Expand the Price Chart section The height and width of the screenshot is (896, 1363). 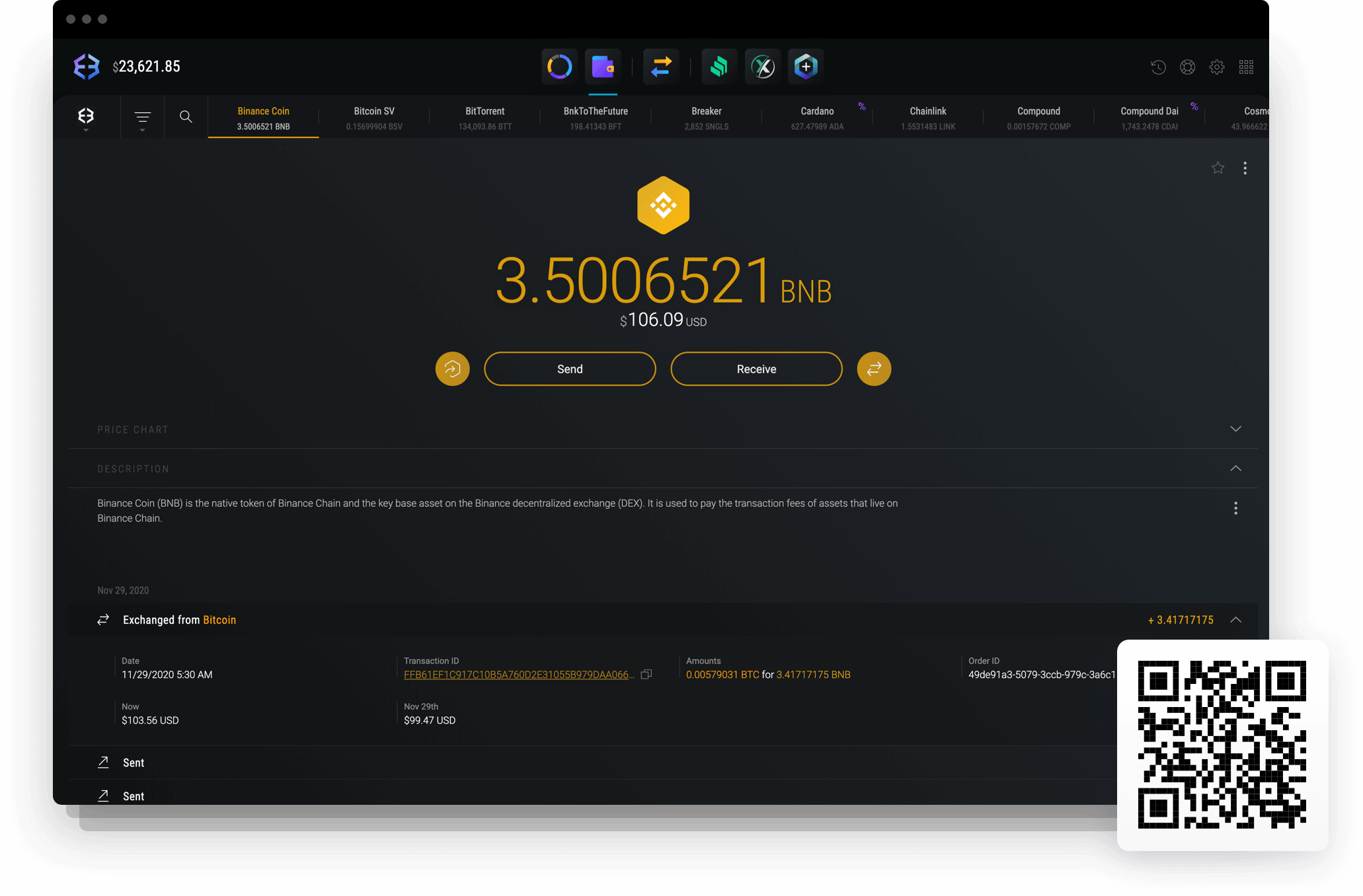[x=1235, y=430]
